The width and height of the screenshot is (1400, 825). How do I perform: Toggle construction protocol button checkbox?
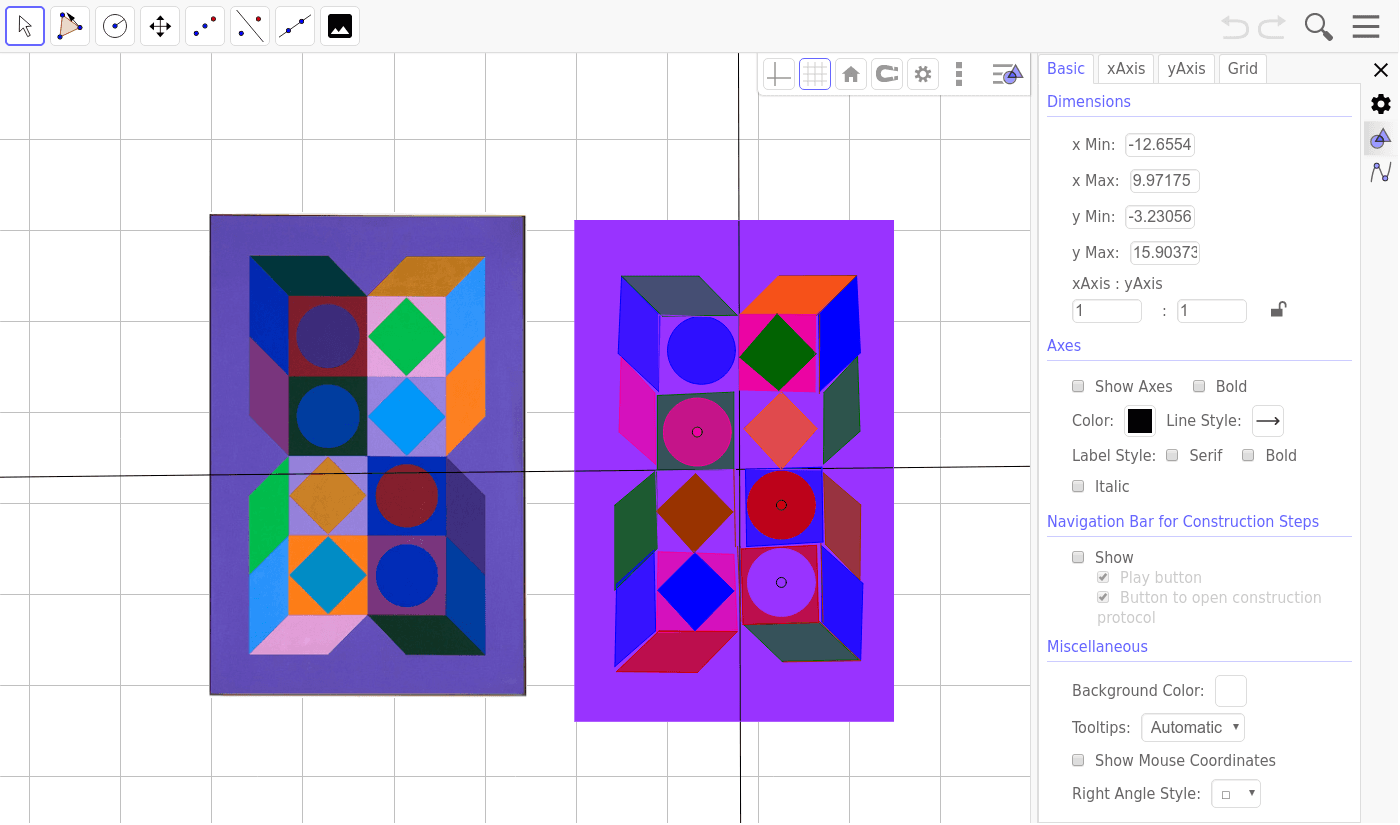coord(1103,597)
